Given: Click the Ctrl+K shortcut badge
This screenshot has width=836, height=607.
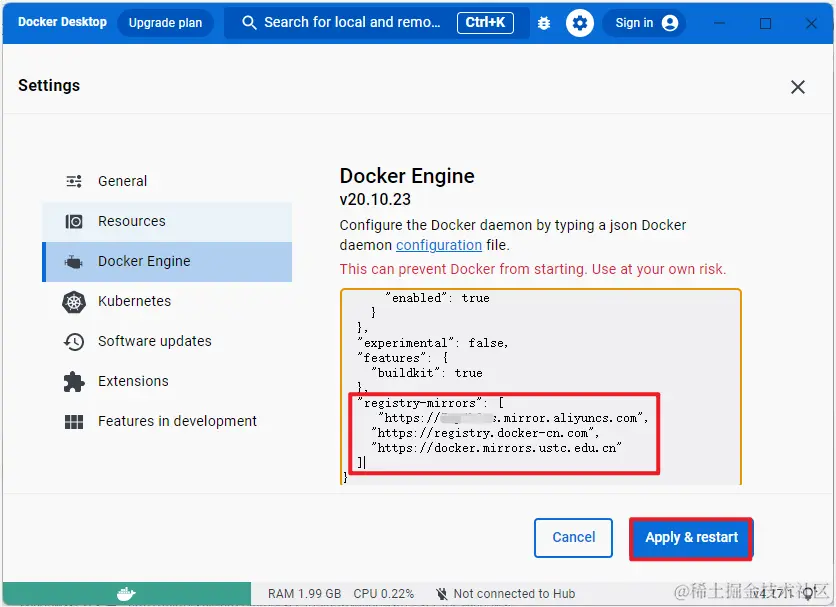Looking at the screenshot, I should click(485, 22).
